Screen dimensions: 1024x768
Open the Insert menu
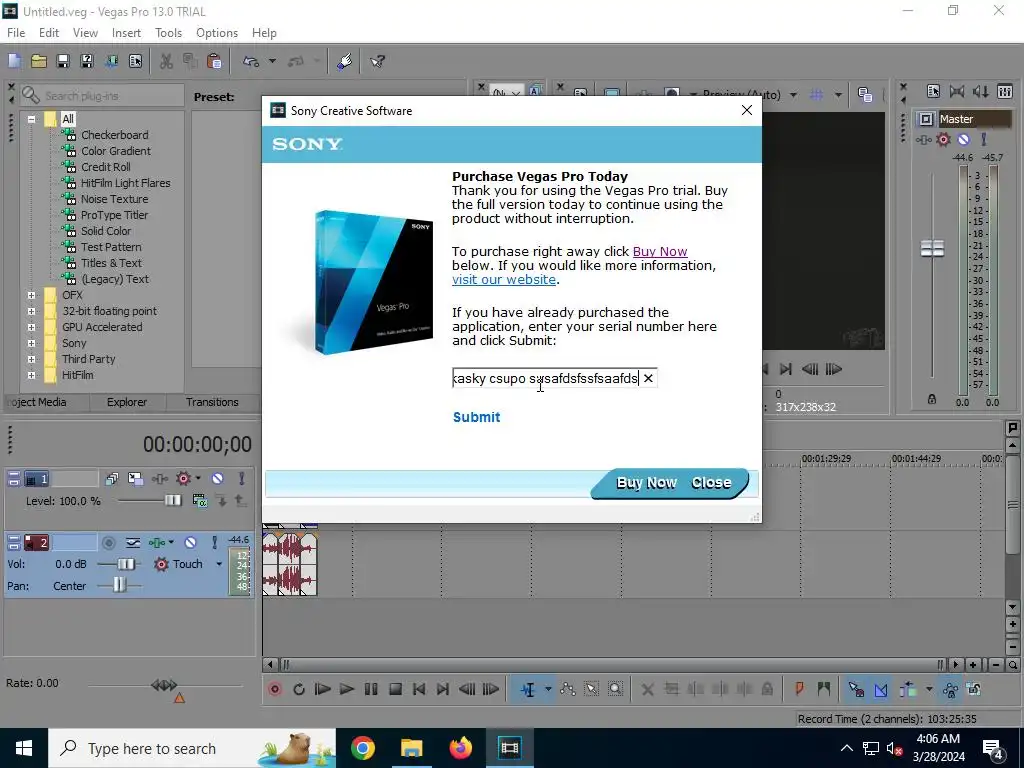coord(126,33)
